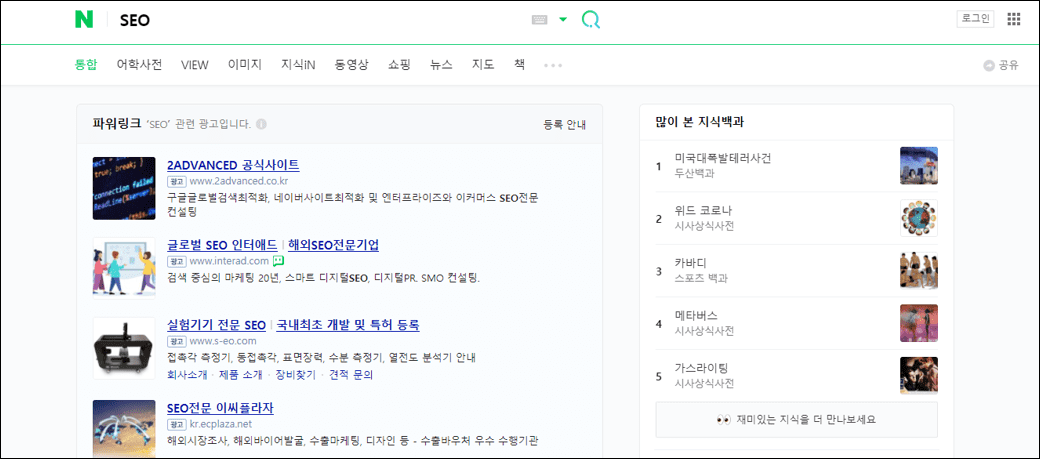Image resolution: width=1040 pixels, height=459 pixels.
Task: Switch to the 어학사전 tab
Action: (x=139, y=65)
